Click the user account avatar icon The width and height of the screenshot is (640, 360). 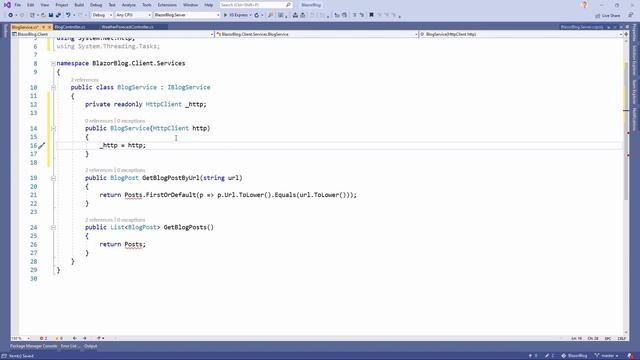[584, 5]
